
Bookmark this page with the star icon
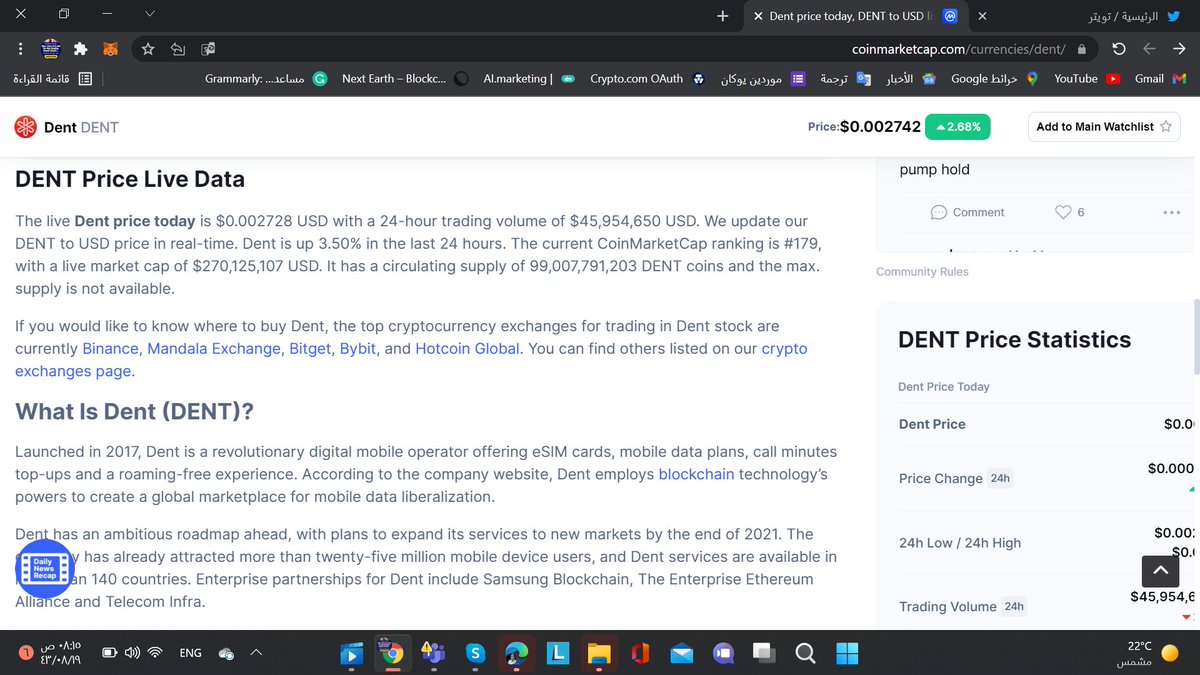click(148, 48)
